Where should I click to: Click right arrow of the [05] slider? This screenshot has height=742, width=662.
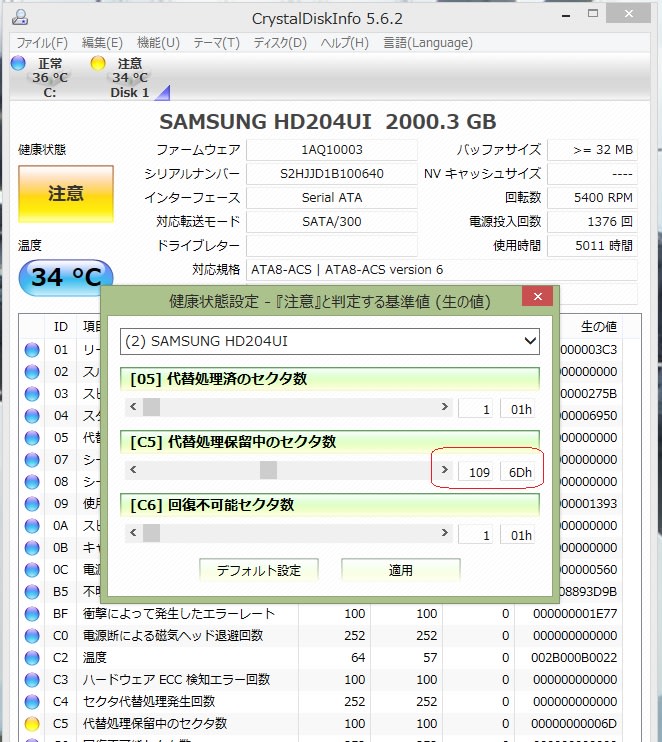444,407
